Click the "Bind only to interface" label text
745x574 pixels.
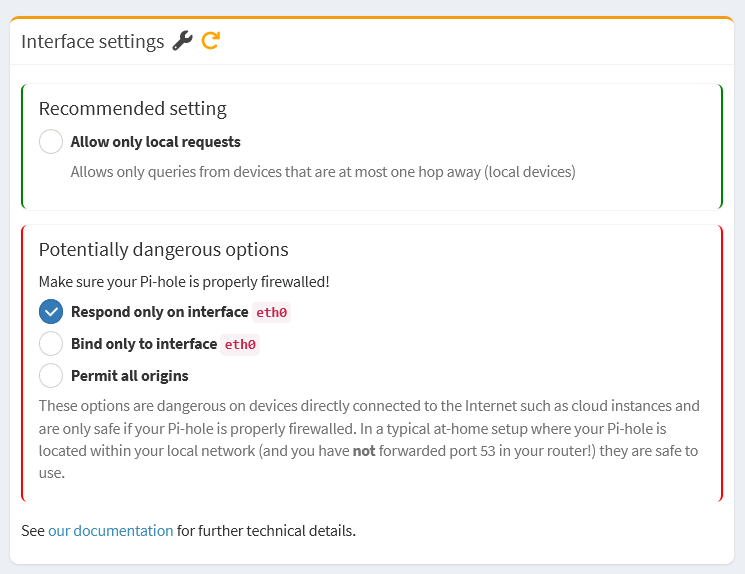144,344
